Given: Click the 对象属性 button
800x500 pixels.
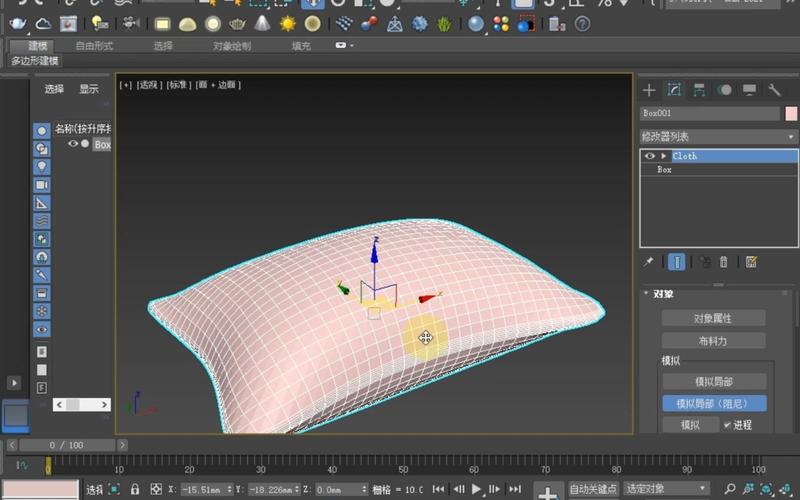Looking at the screenshot, I should 713,318.
